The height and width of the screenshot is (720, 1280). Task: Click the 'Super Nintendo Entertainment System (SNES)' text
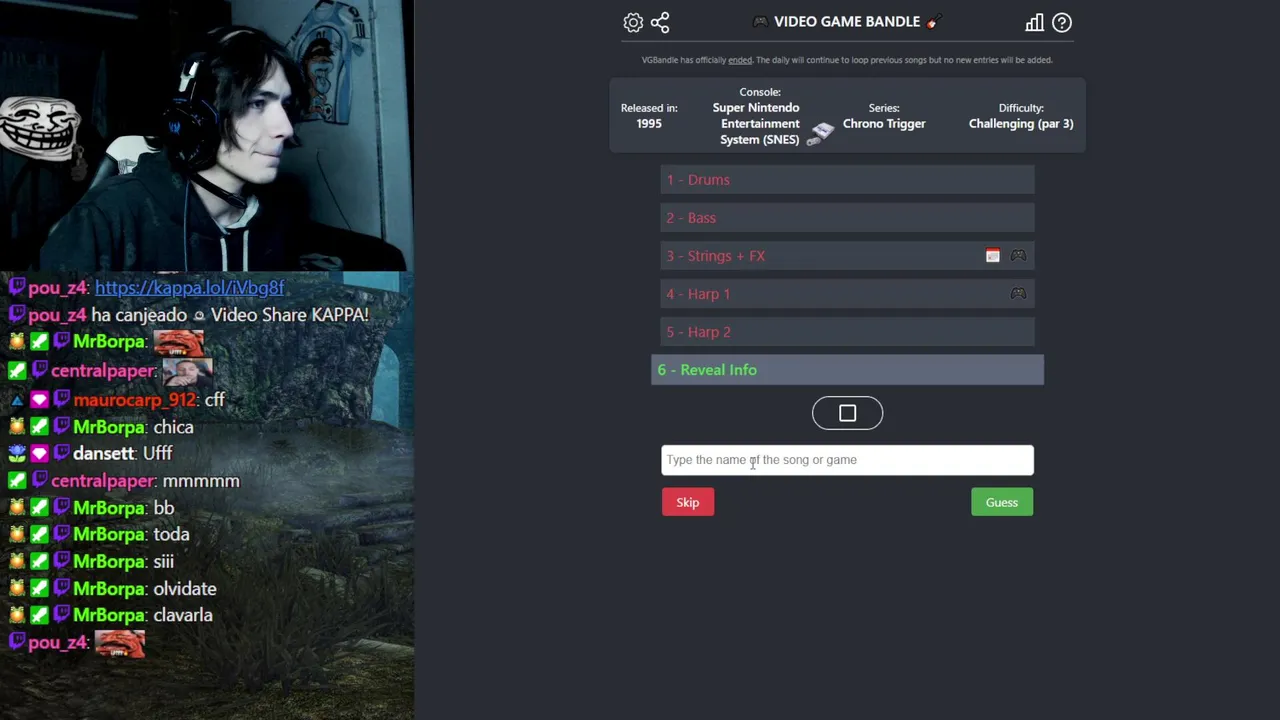756,124
